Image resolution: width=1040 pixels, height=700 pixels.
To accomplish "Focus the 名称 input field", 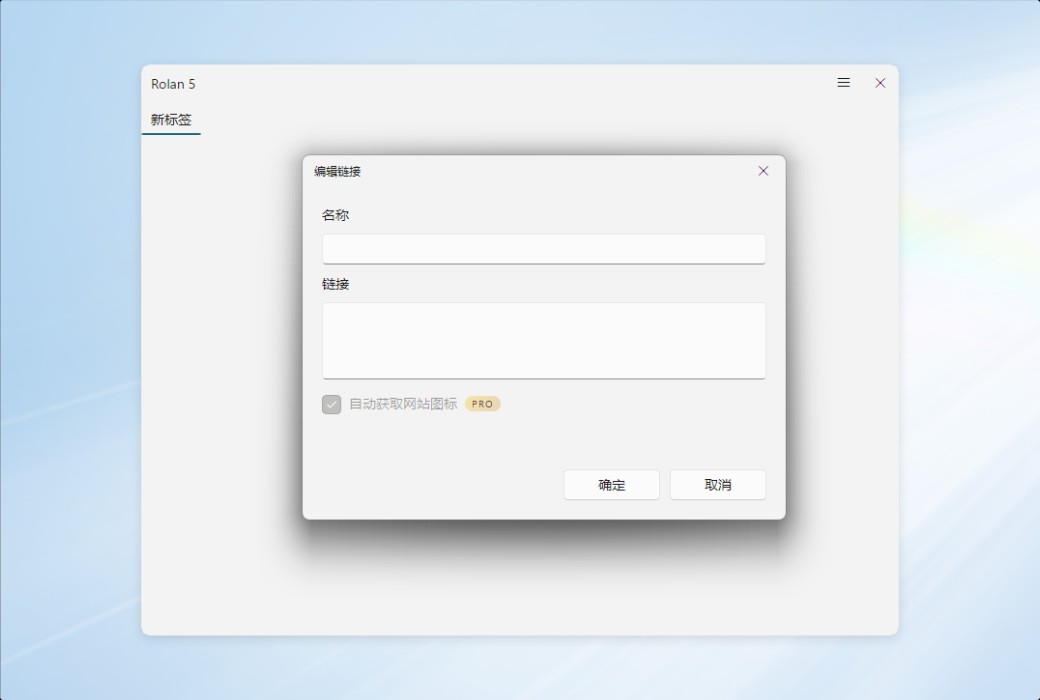I will 544,249.
